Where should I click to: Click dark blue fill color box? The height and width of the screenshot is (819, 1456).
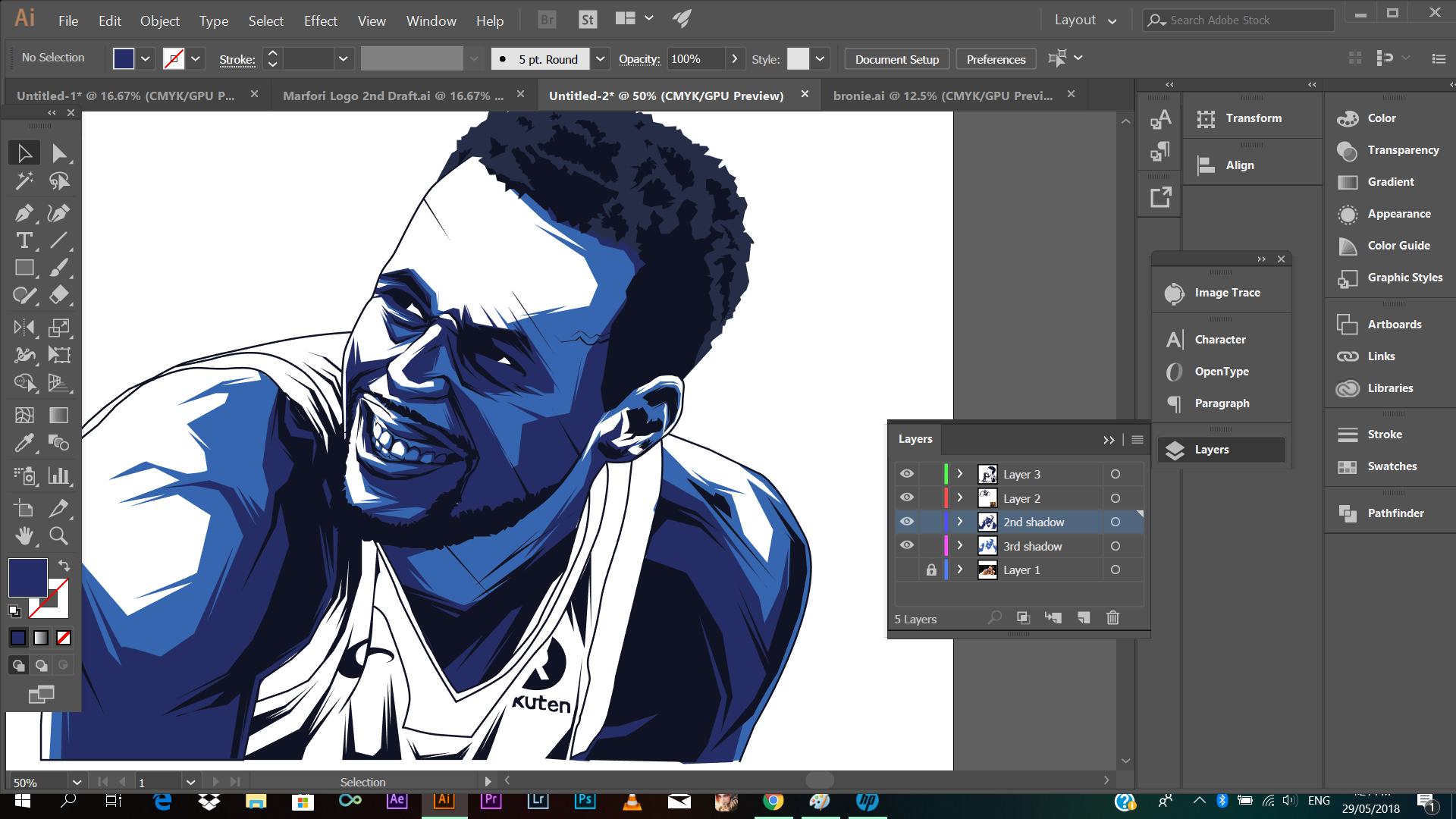click(x=28, y=578)
